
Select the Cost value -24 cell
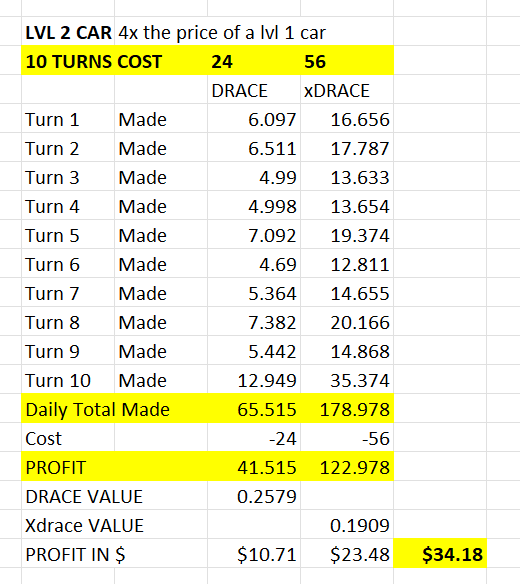(x=254, y=439)
